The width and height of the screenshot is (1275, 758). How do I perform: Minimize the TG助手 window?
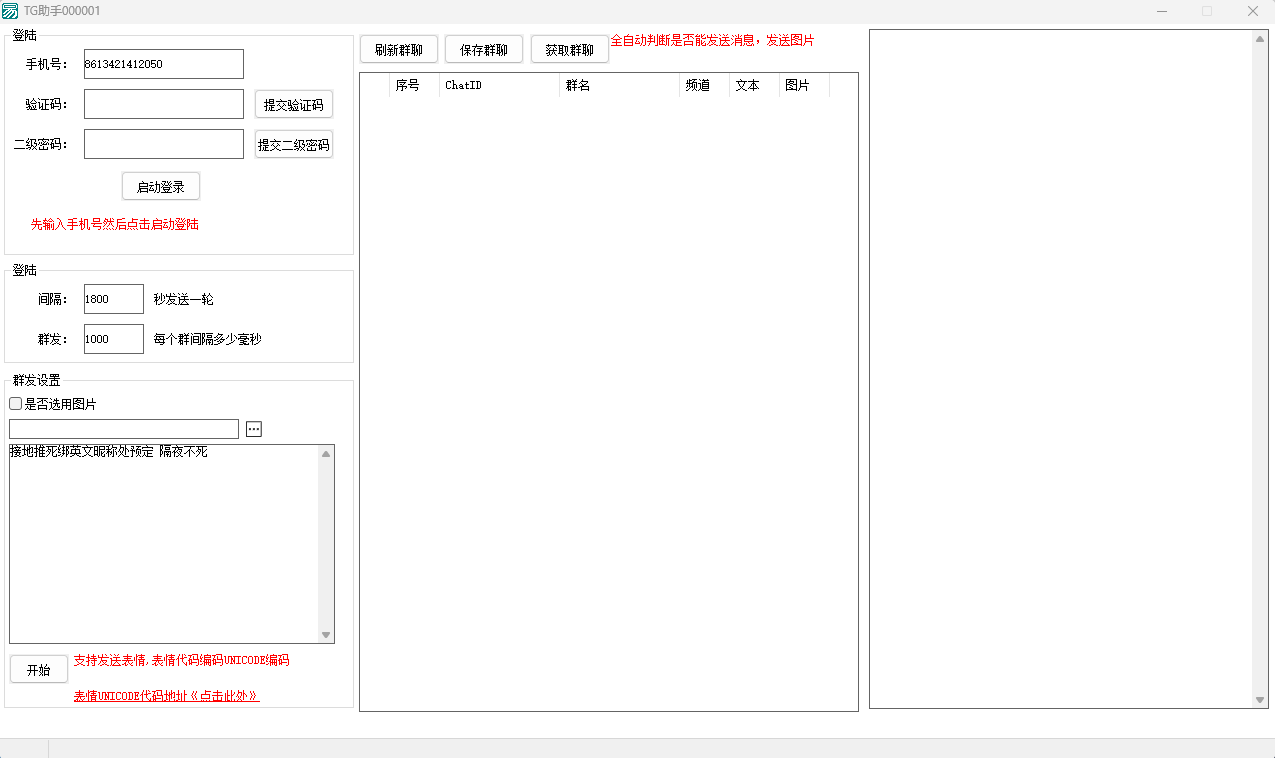click(x=1161, y=11)
